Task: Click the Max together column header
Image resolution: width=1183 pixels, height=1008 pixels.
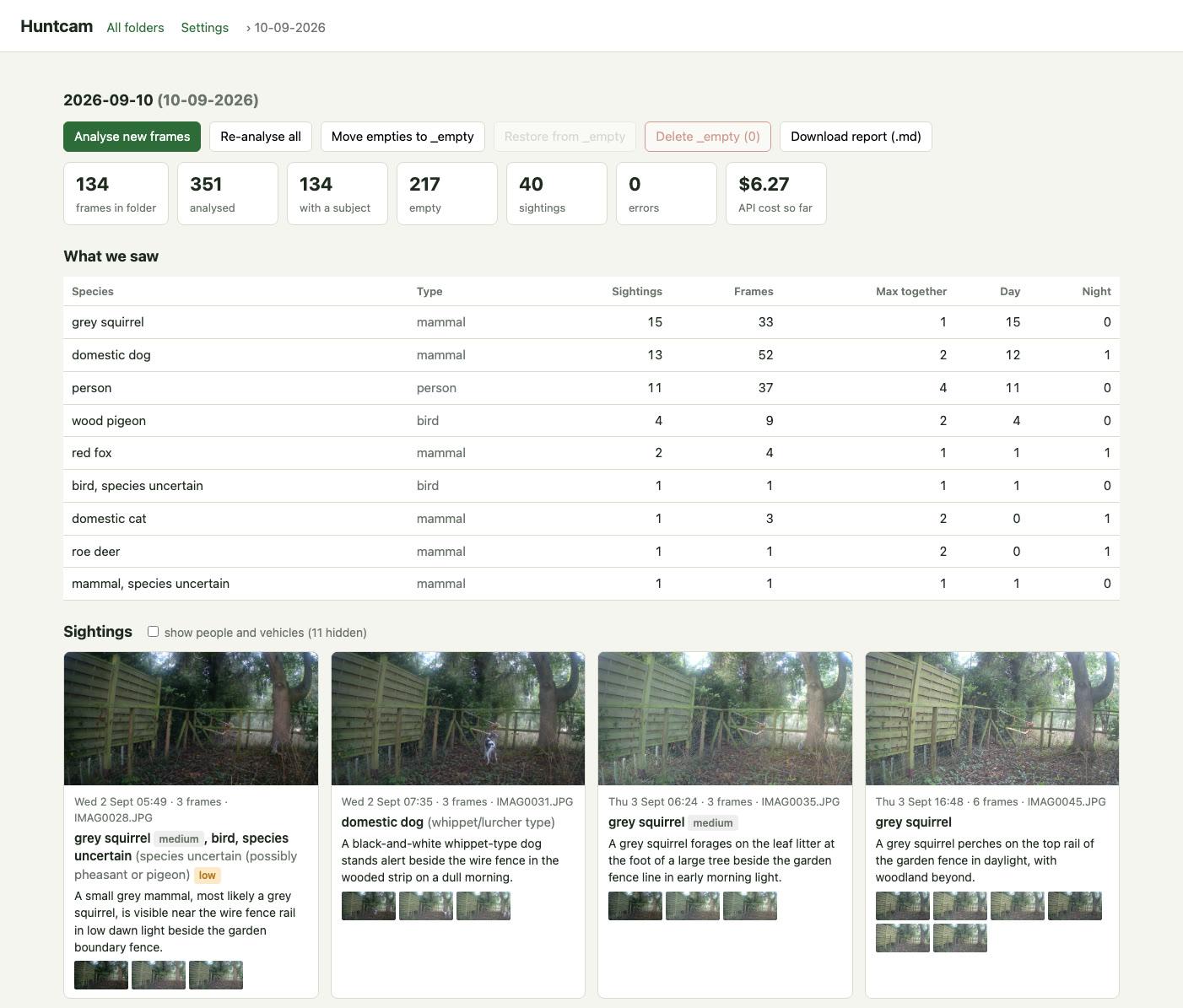Action: point(911,291)
